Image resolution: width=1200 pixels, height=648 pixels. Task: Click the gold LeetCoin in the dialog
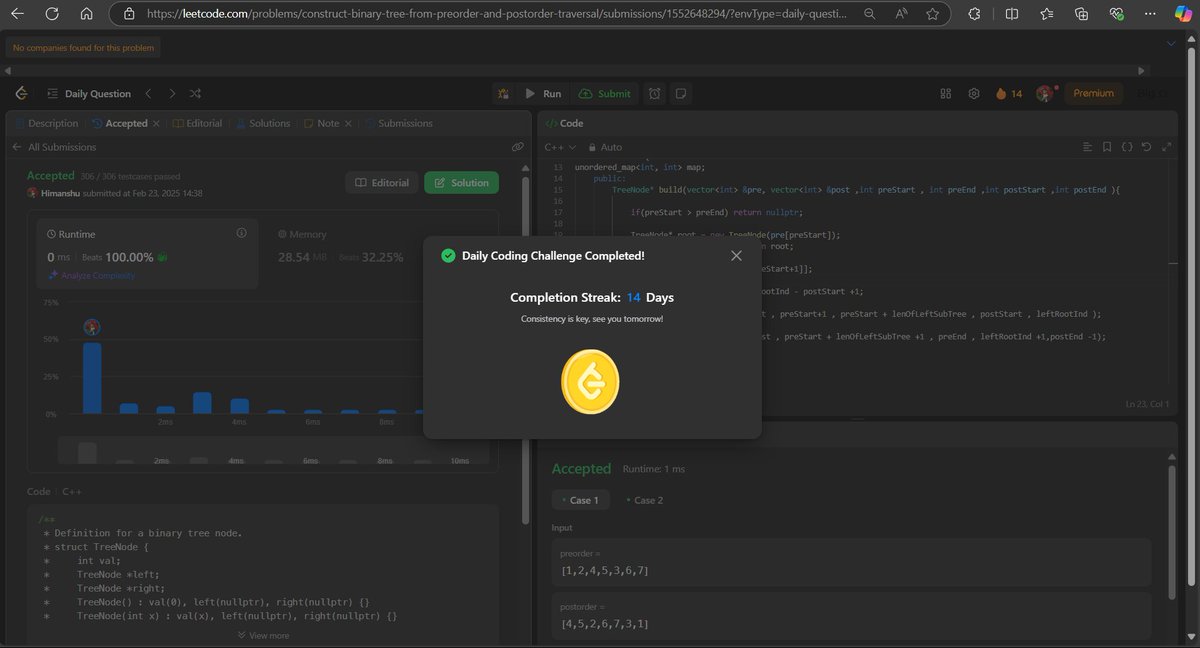[x=590, y=381]
